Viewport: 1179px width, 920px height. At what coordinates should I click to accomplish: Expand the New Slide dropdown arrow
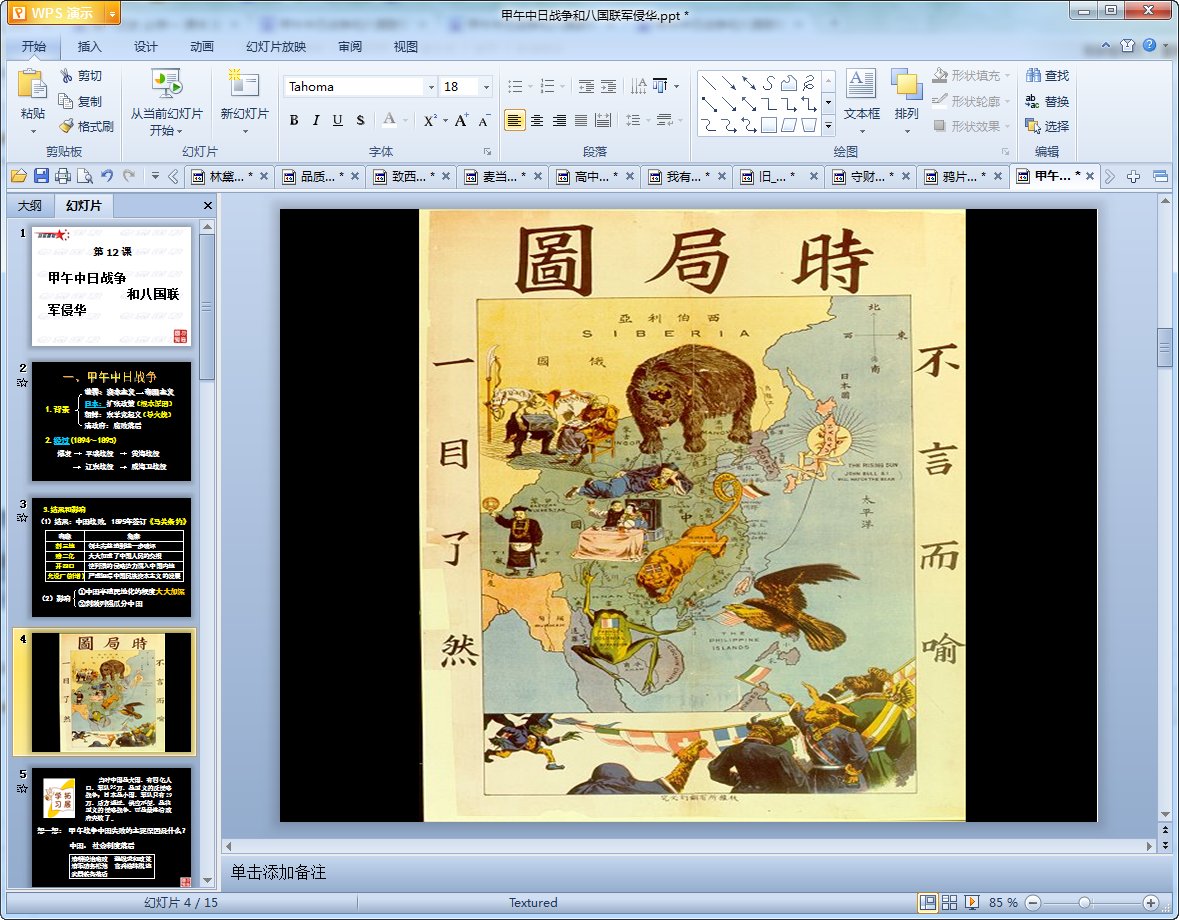pos(244,132)
